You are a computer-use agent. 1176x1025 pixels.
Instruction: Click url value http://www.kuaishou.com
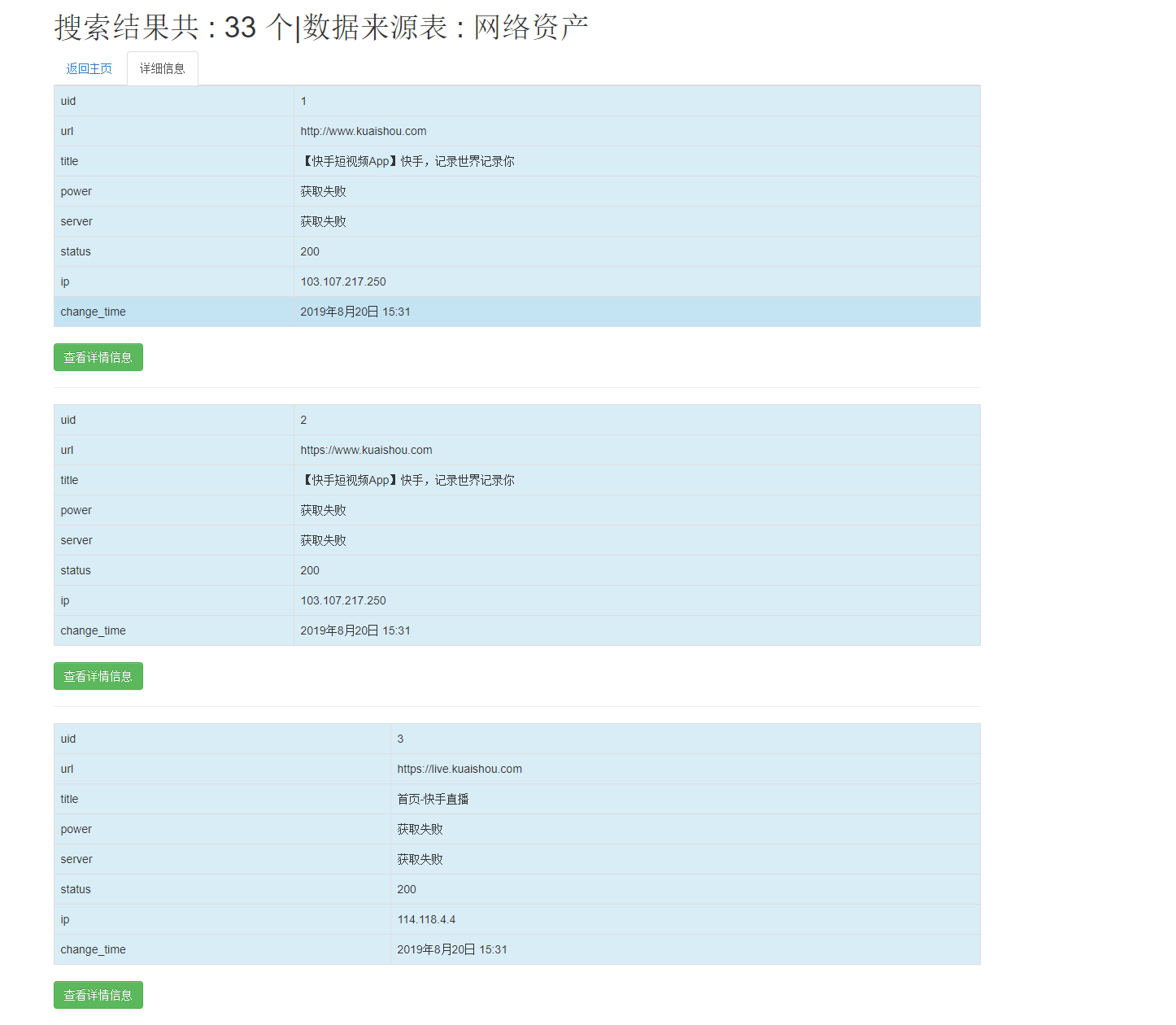tap(364, 131)
